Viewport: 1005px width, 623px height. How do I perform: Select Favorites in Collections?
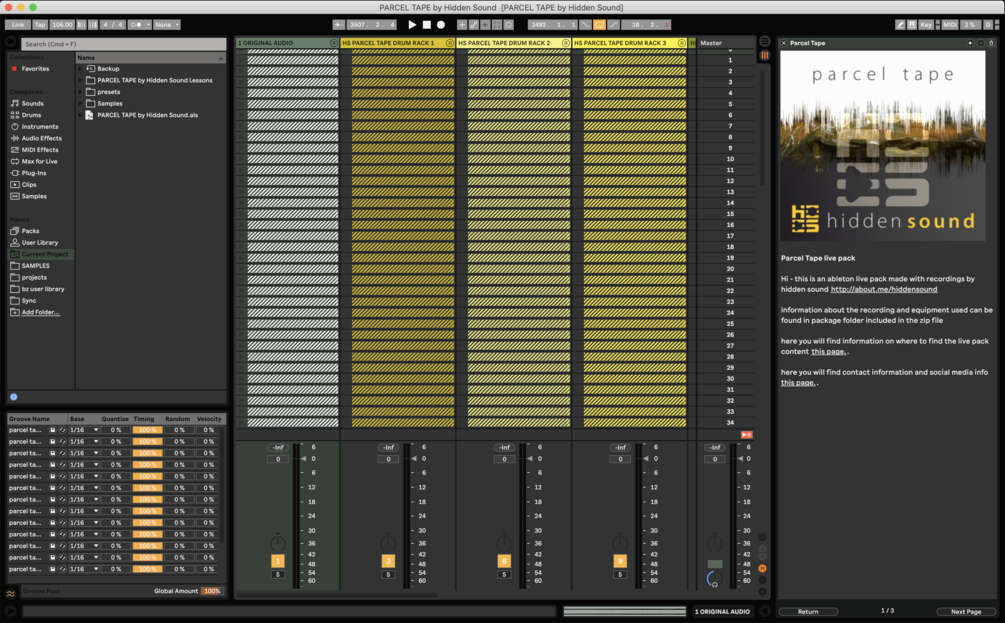click(35, 69)
